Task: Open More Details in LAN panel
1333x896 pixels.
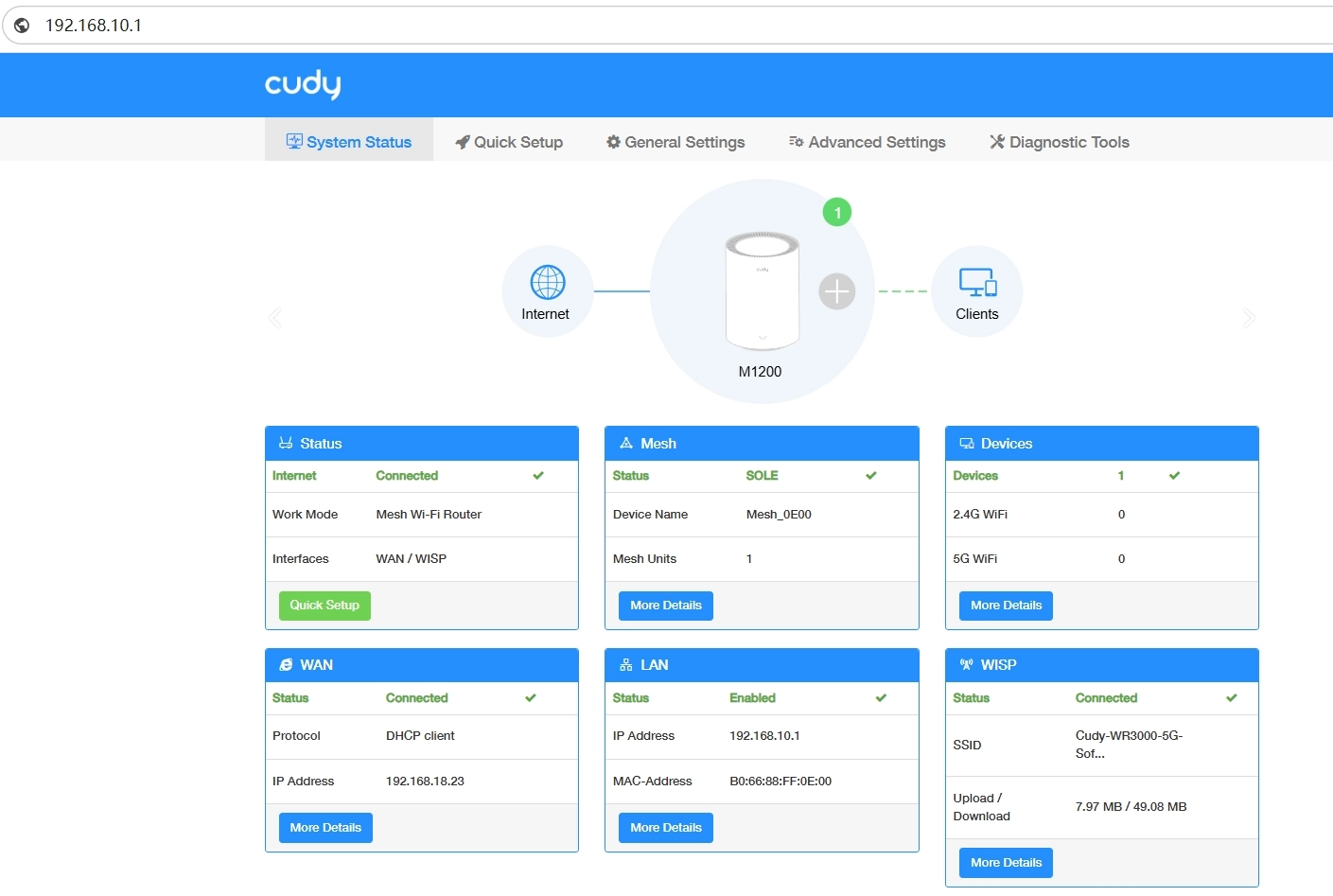Action: click(x=666, y=828)
